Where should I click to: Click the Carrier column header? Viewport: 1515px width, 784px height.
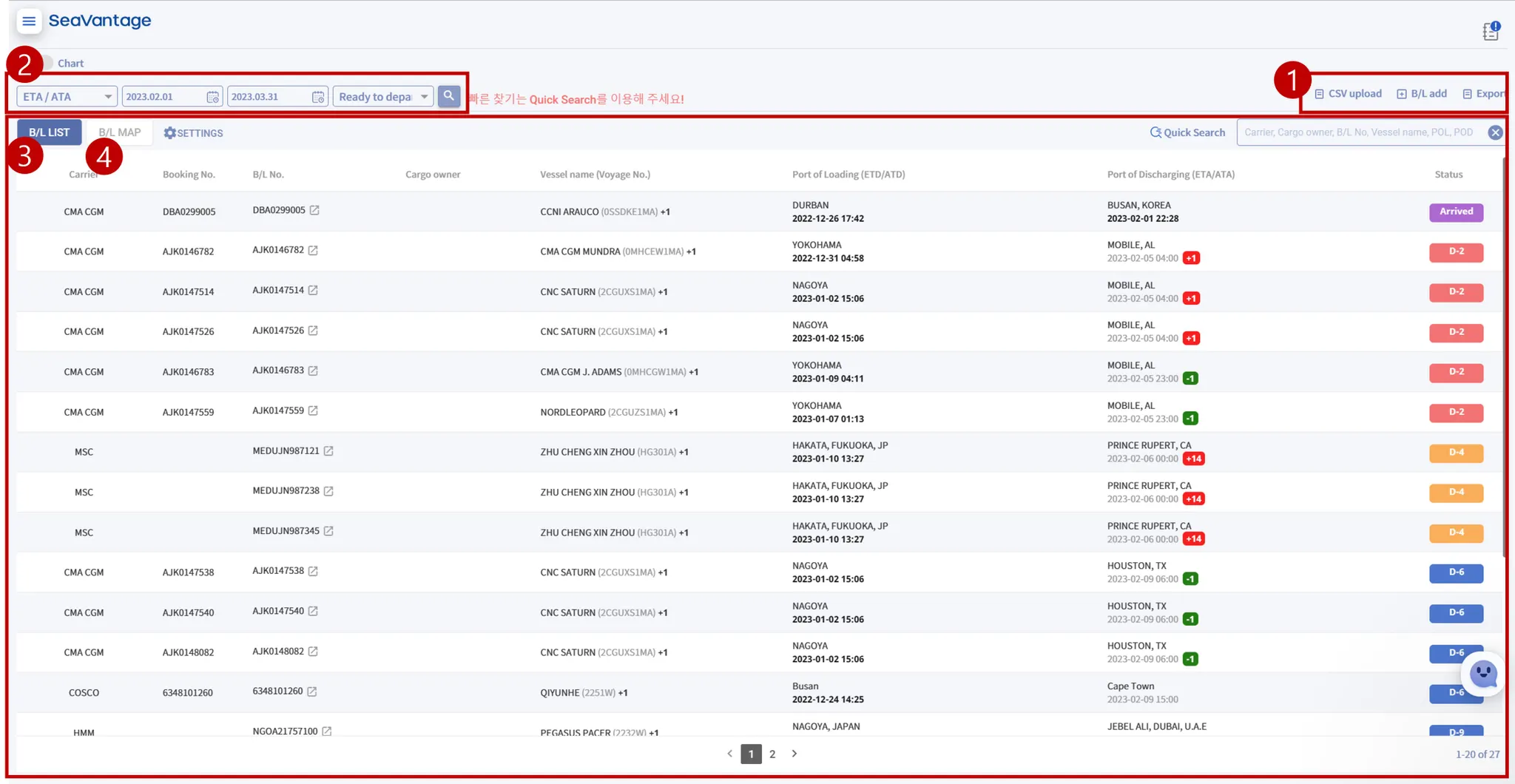click(x=84, y=175)
